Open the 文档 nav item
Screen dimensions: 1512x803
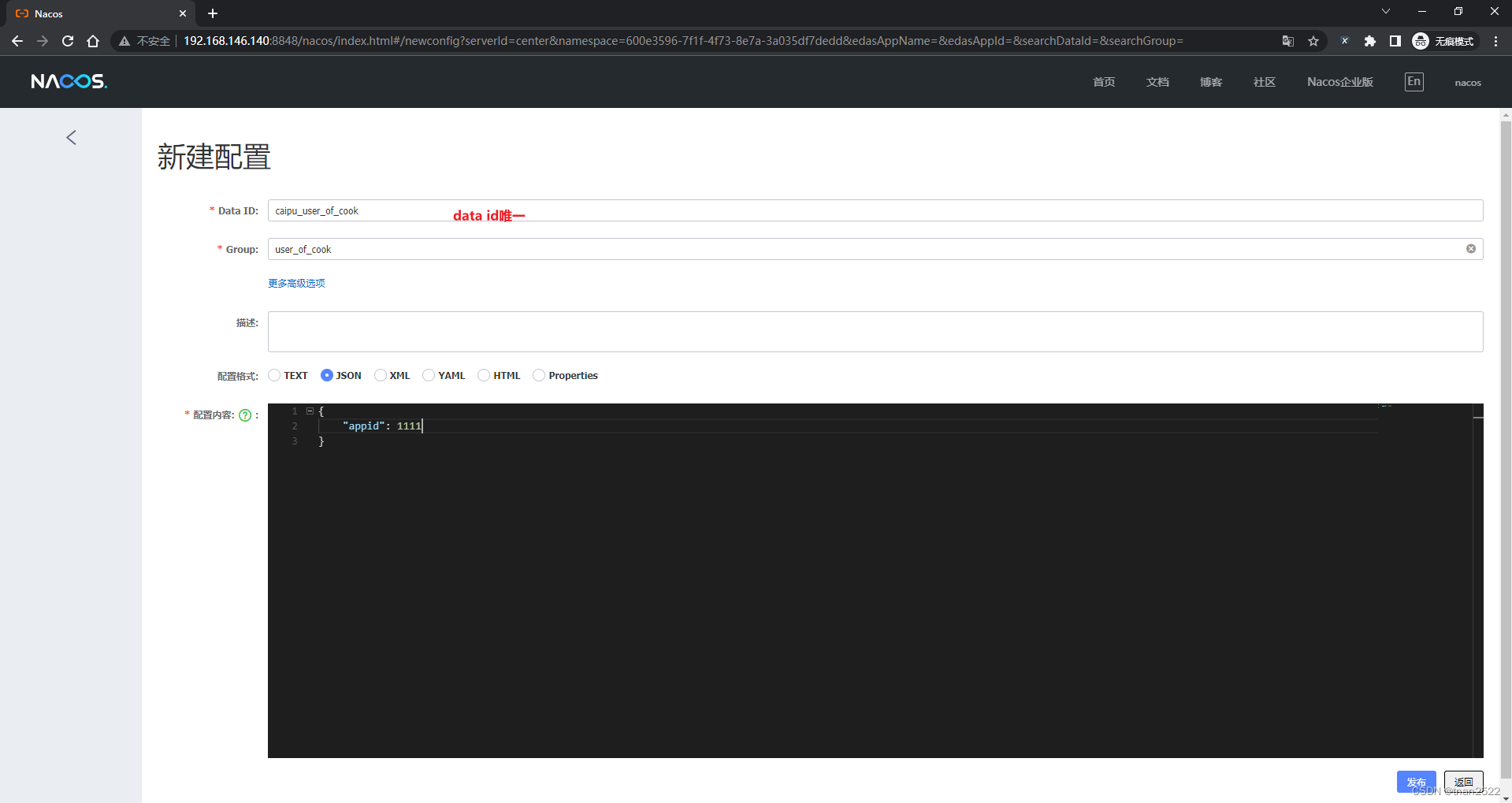click(1157, 82)
